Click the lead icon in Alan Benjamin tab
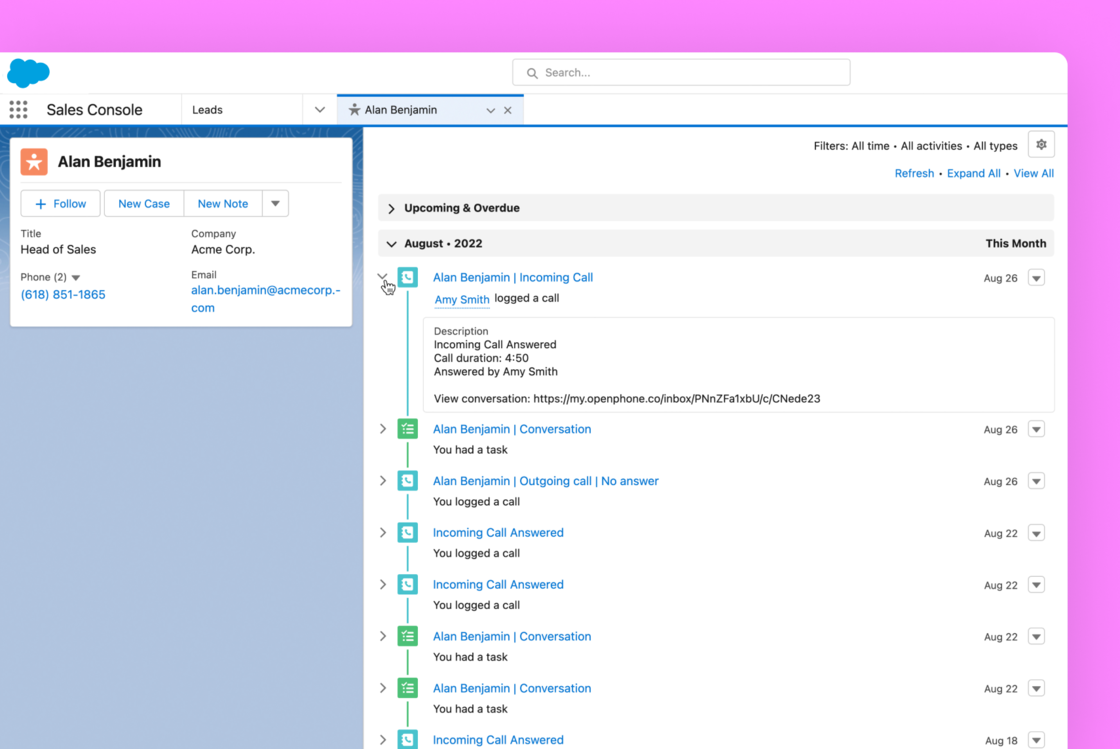The image size is (1120, 749). pos(354,109)
